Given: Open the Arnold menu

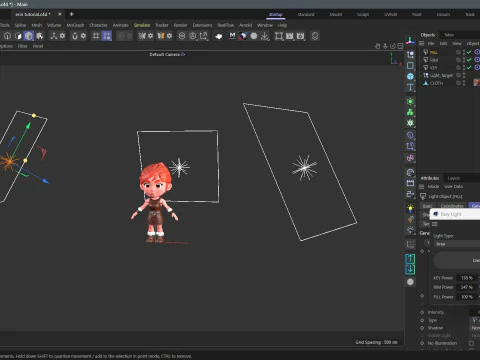Looking at the screenshot, I should click(x=245, y=25).
